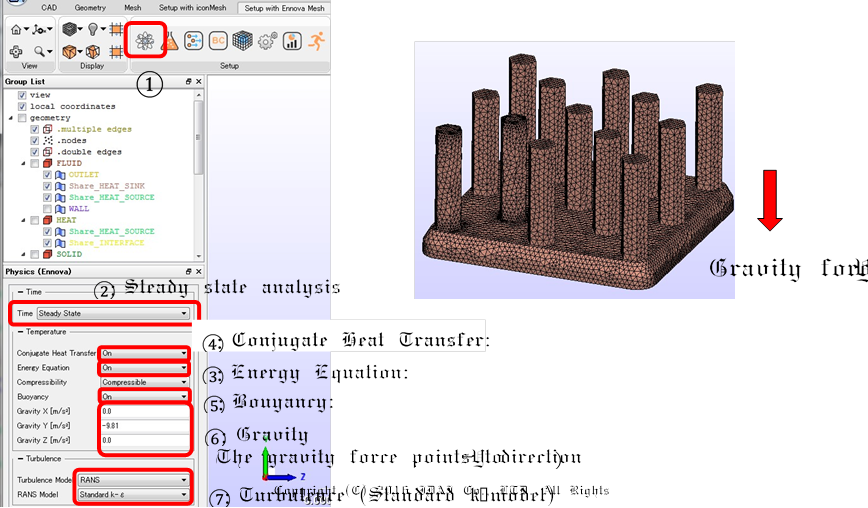
Task: Open the Physics atom icon in Setup
Action: 146,41
